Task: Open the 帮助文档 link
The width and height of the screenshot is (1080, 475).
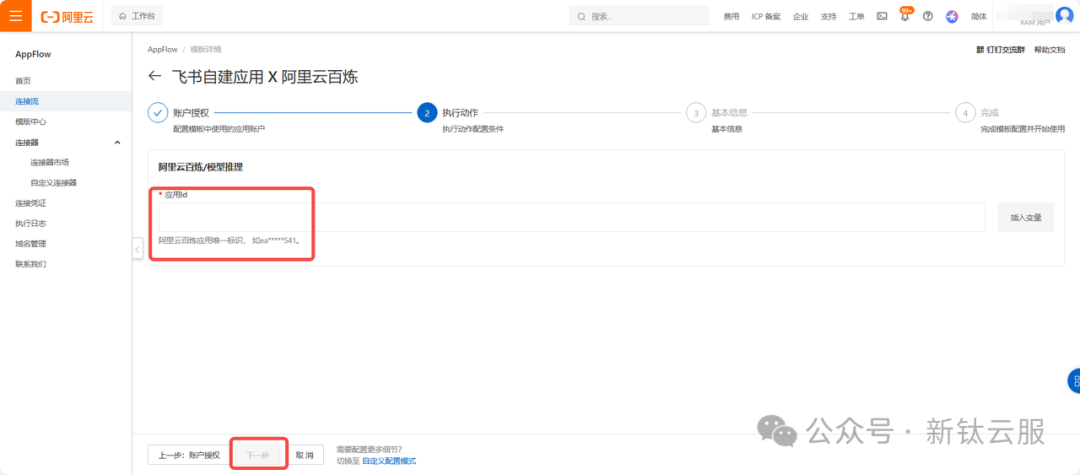Action: (1050, 50)
